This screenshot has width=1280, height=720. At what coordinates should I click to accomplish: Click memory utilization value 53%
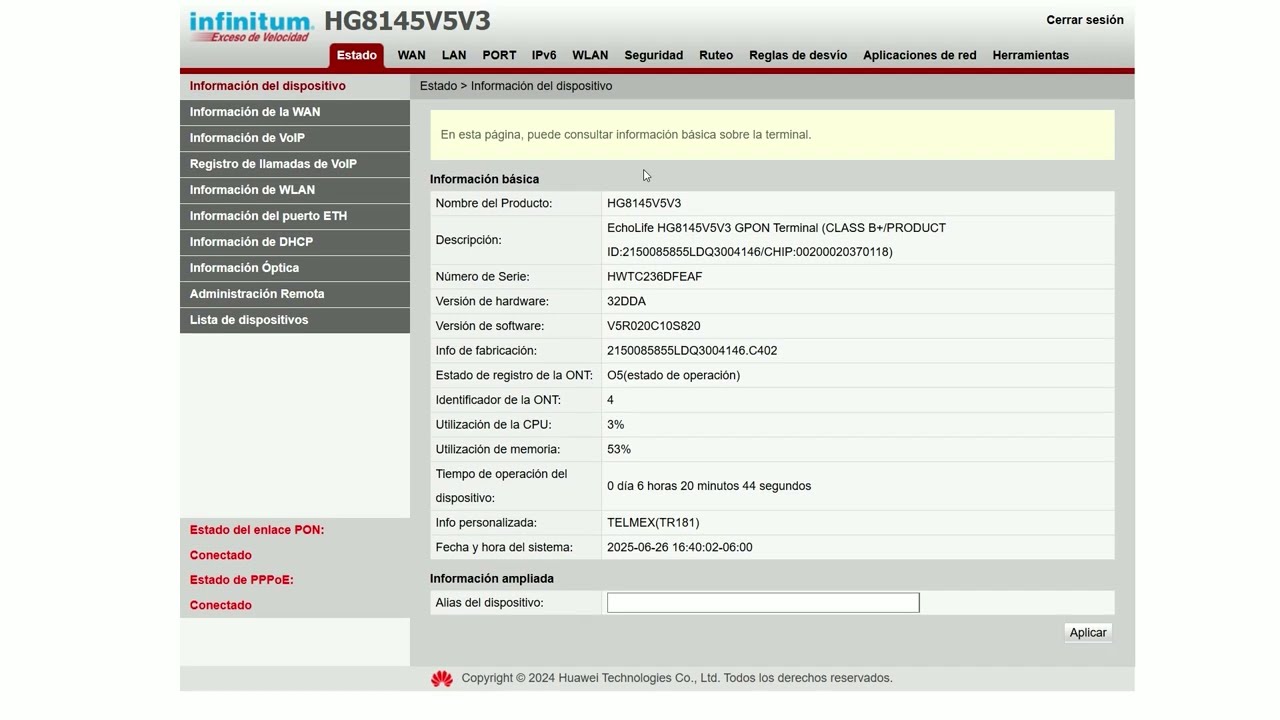pyautogui.click(x=619, y=450)
